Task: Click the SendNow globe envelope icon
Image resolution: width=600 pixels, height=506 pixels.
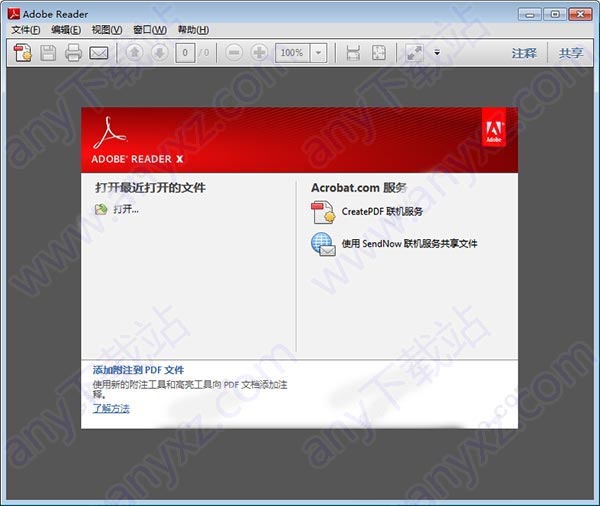Action: click(x=323, y=244)
